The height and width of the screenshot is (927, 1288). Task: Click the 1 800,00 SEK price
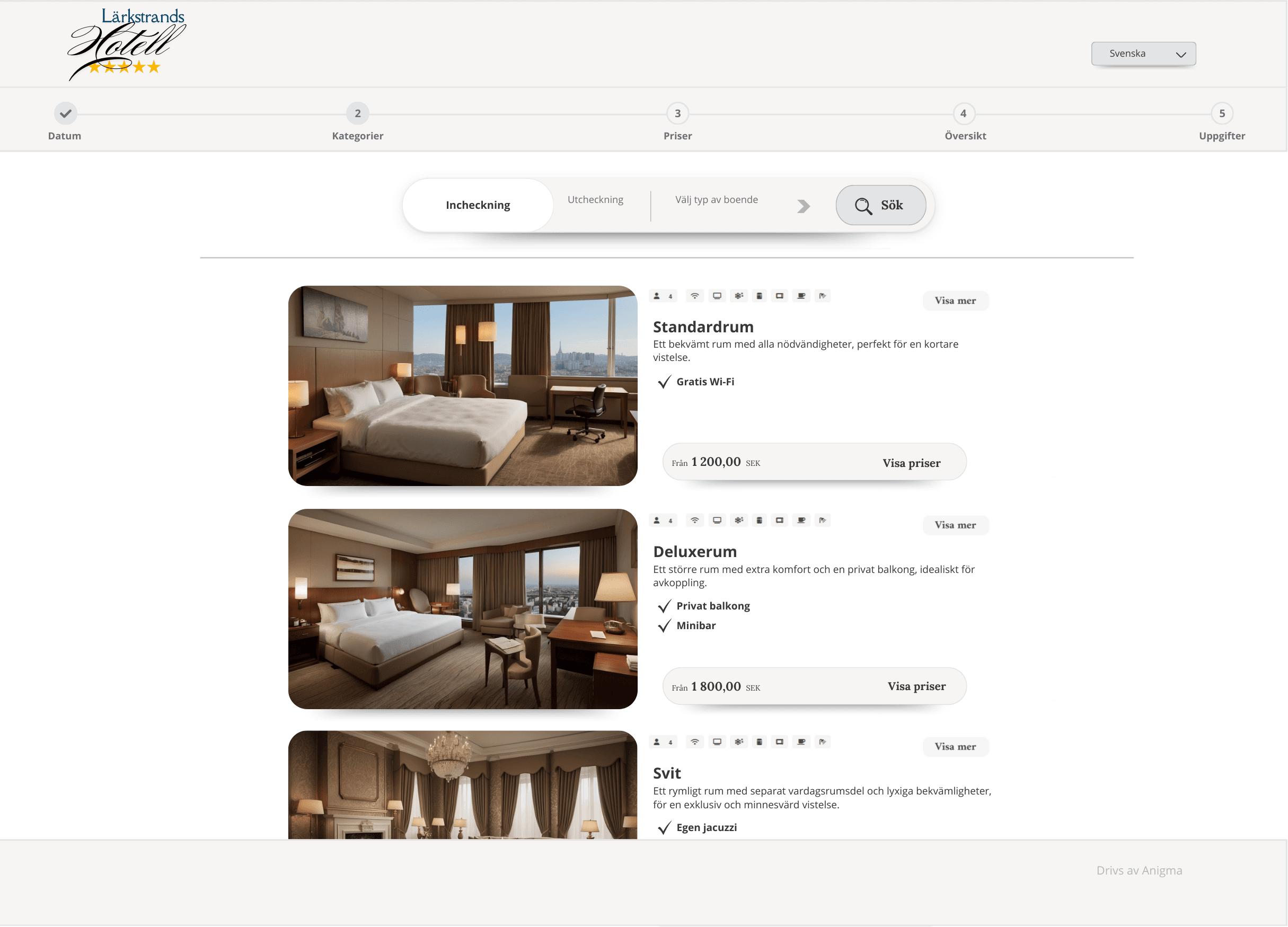[725, 686]
